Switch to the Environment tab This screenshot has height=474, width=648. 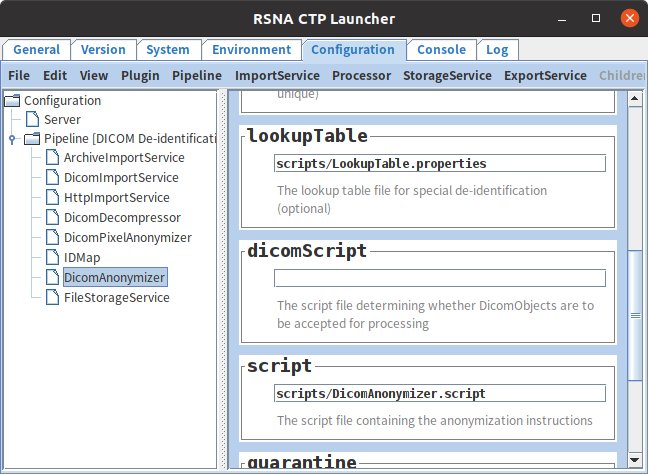(x=251, y=50)
